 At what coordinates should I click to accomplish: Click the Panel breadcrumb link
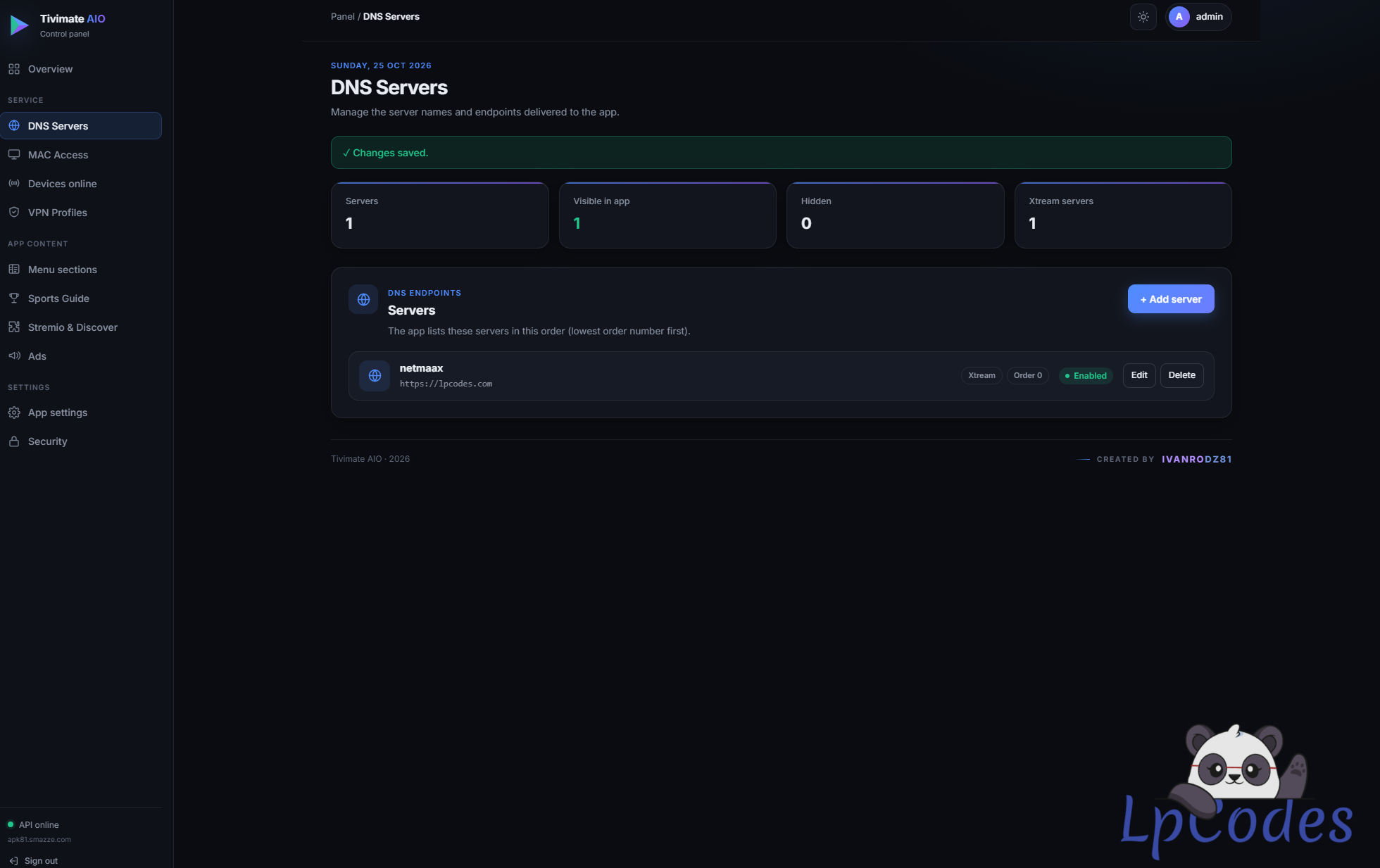pos(343,17)
